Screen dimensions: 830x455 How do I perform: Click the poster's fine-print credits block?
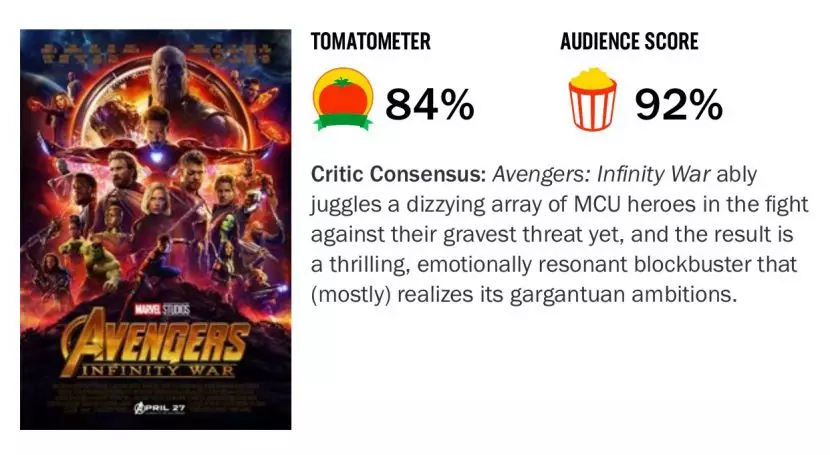tap(155, 385)
